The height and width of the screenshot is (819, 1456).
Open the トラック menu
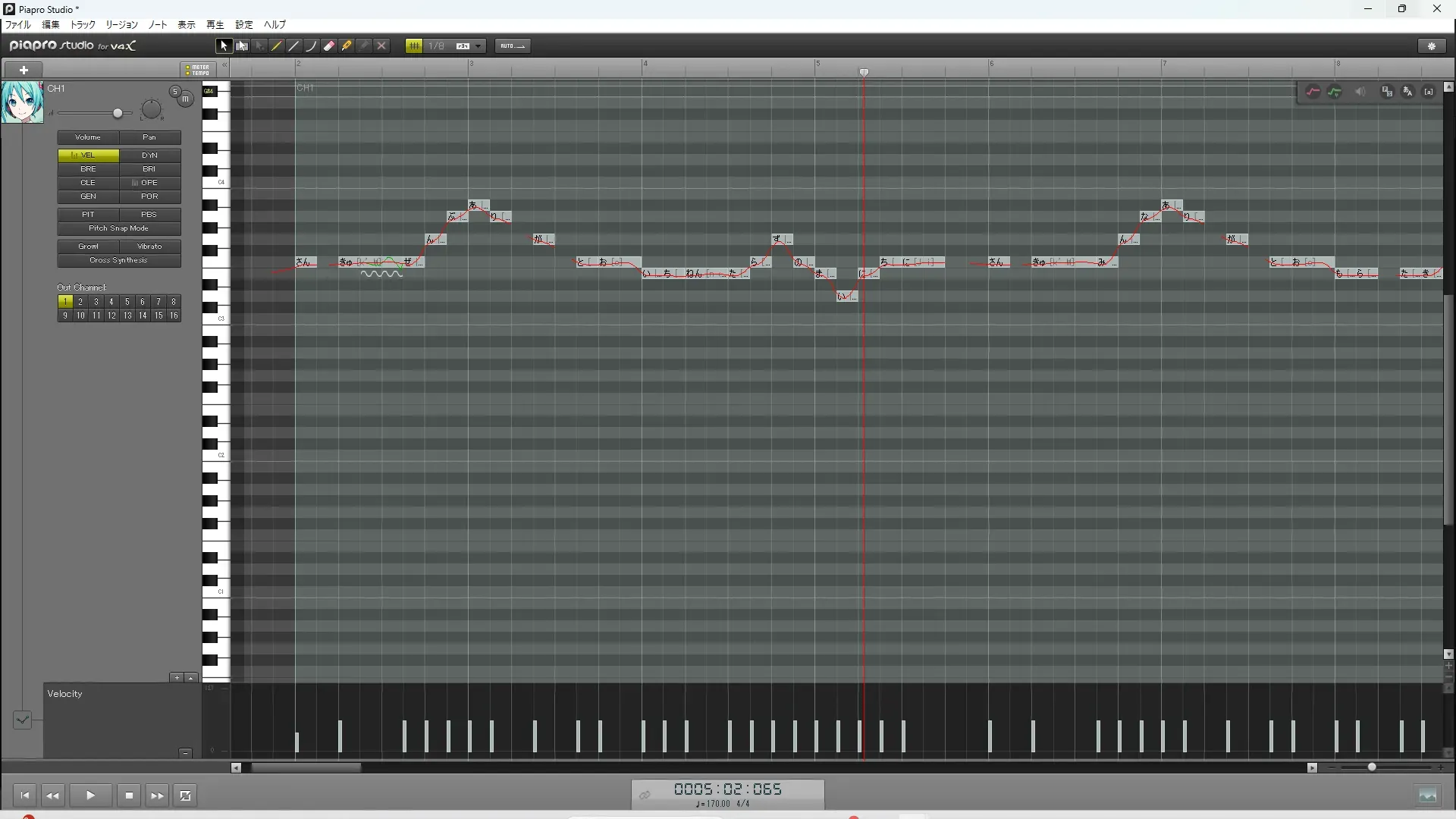tap(83, 25)
